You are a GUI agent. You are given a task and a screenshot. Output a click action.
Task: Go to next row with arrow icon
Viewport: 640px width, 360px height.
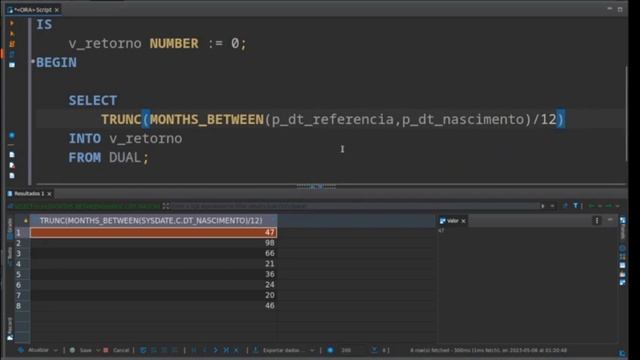point(216,350)
